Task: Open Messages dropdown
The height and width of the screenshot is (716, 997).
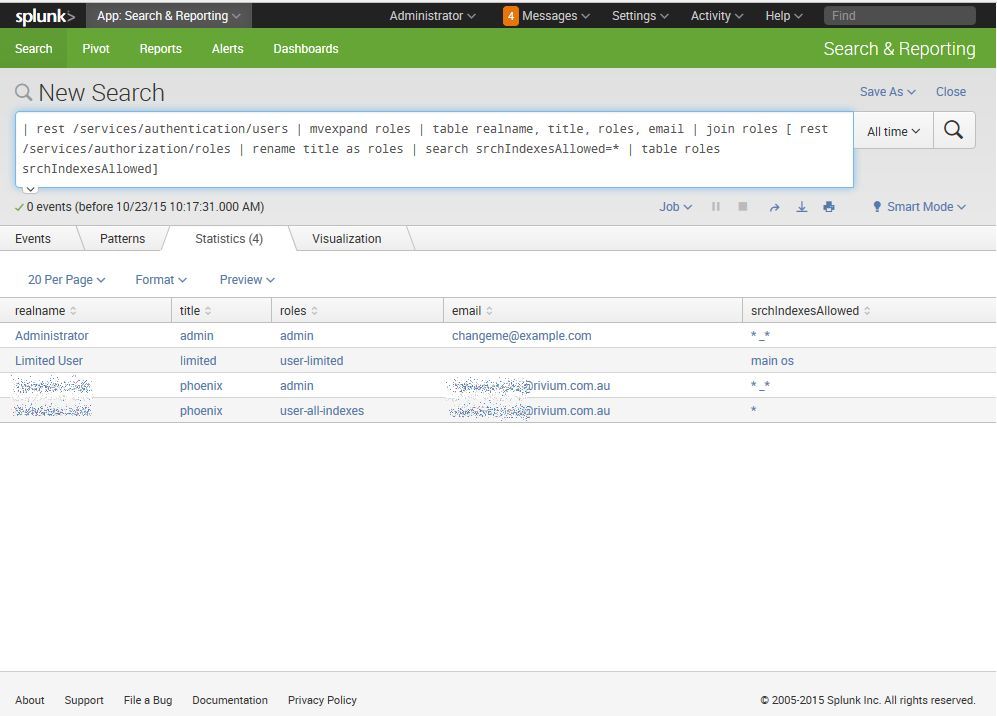Action: point(556,16)
